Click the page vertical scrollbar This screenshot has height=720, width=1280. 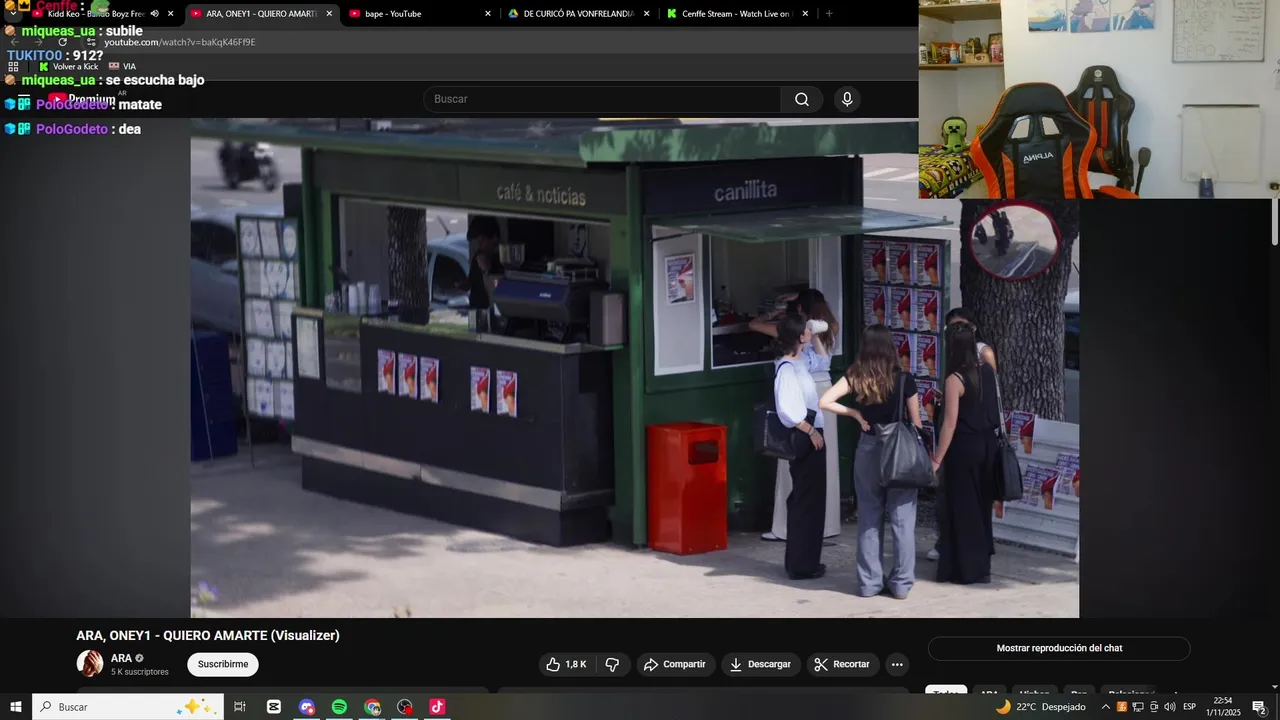[x=1274, y=222]
